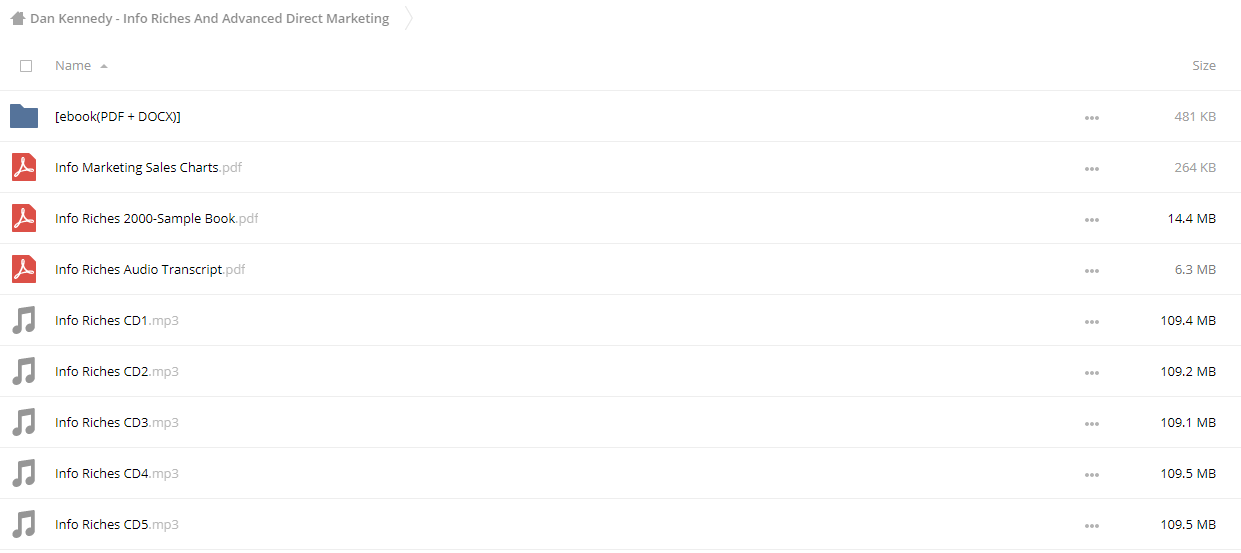Open Info Riches CD4.mp3 file link
1241x553 pixels.
coord(117,473)
